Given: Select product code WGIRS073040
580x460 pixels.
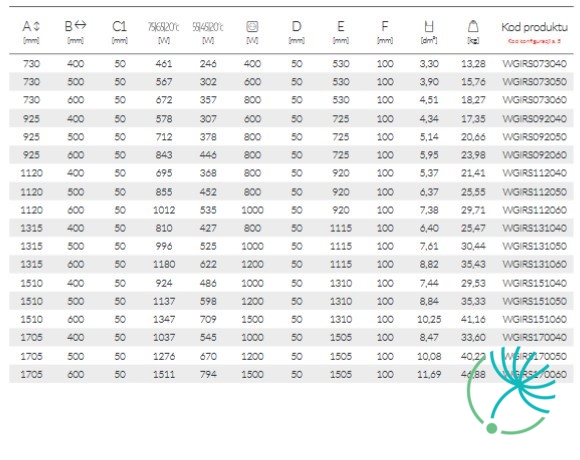Looking at the screenshot, I should pos(535,64).
